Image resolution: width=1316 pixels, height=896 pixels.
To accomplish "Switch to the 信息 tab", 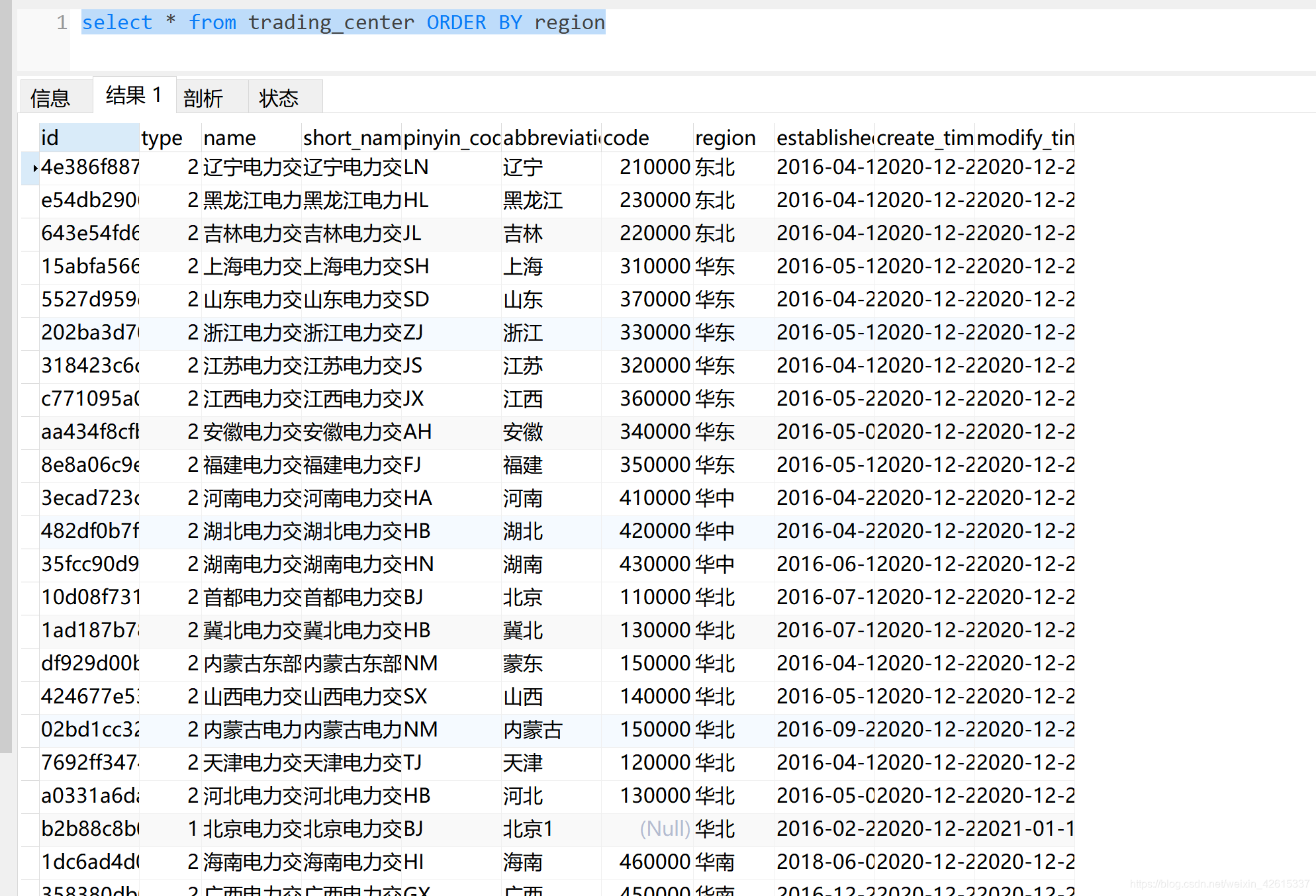I will click(50, 98).
